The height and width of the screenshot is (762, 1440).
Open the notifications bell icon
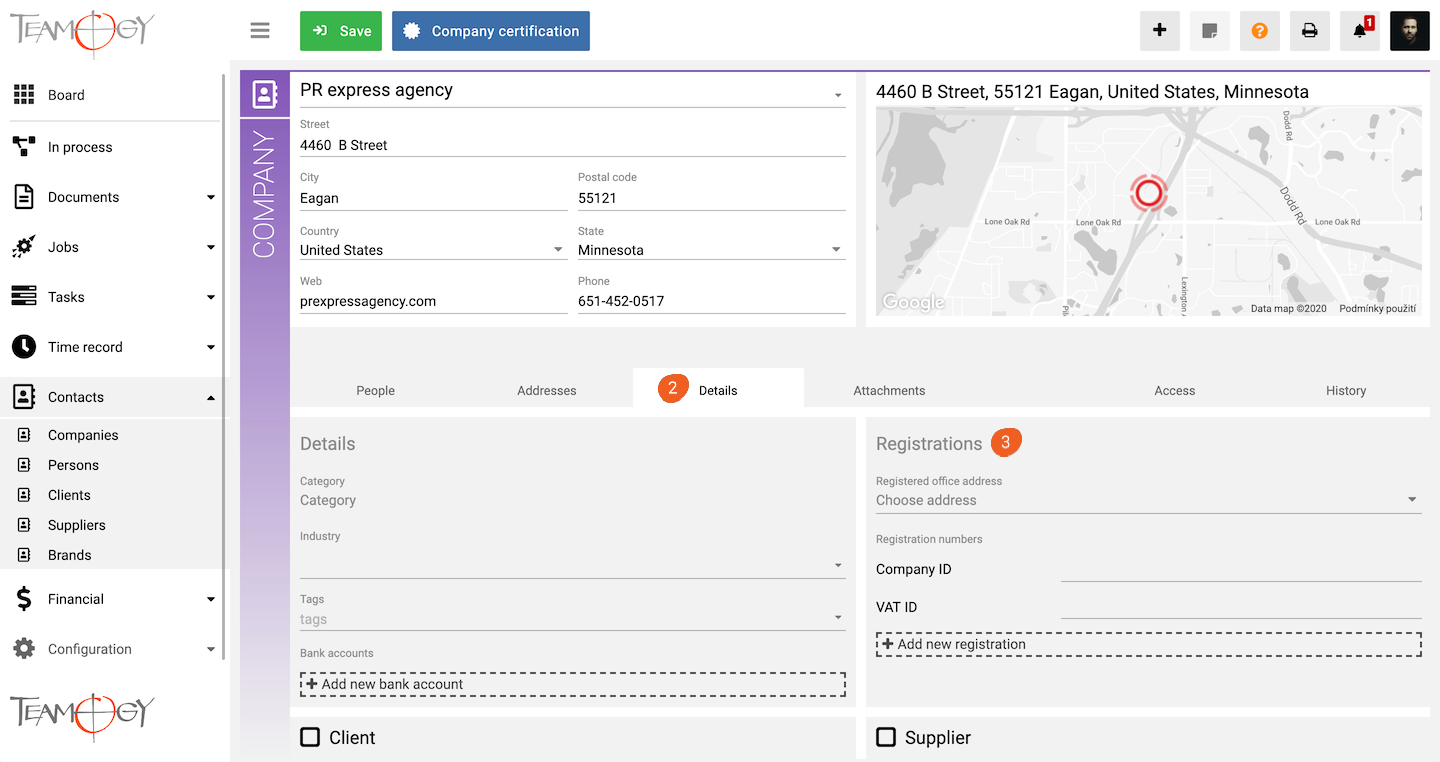click(x=1360, y=31)
